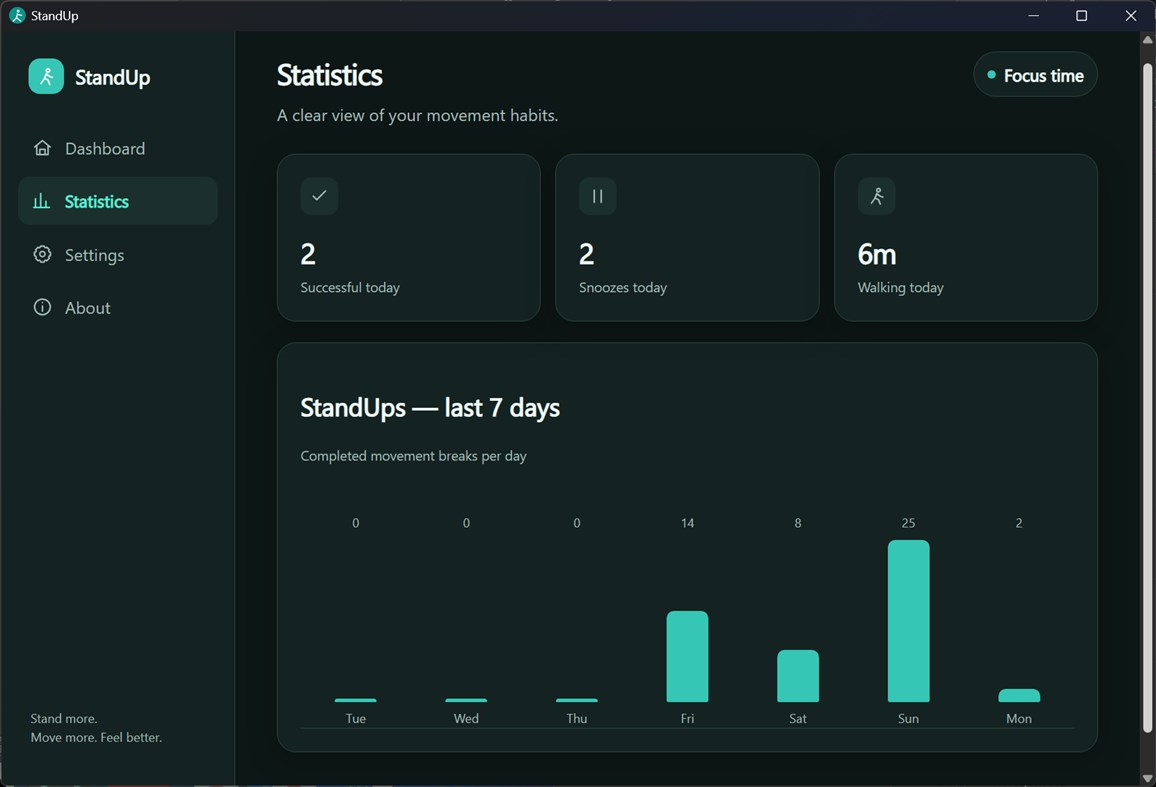This screenshot has width=1156, height=787.
Task: Click the Completed movement breaks per day subtitle
Action: pos(414,456)
